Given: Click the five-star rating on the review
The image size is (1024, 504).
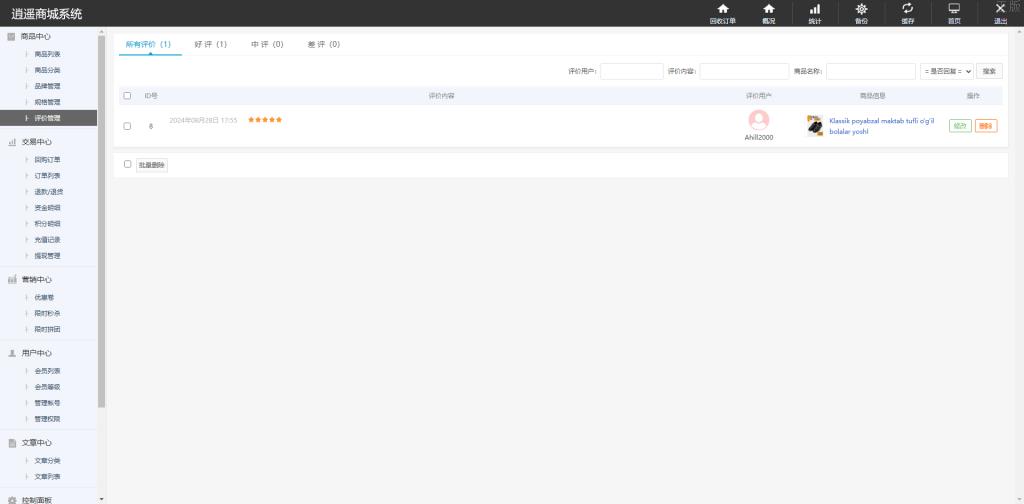Looking at the screenshot, I should click(x=265, y=120).
